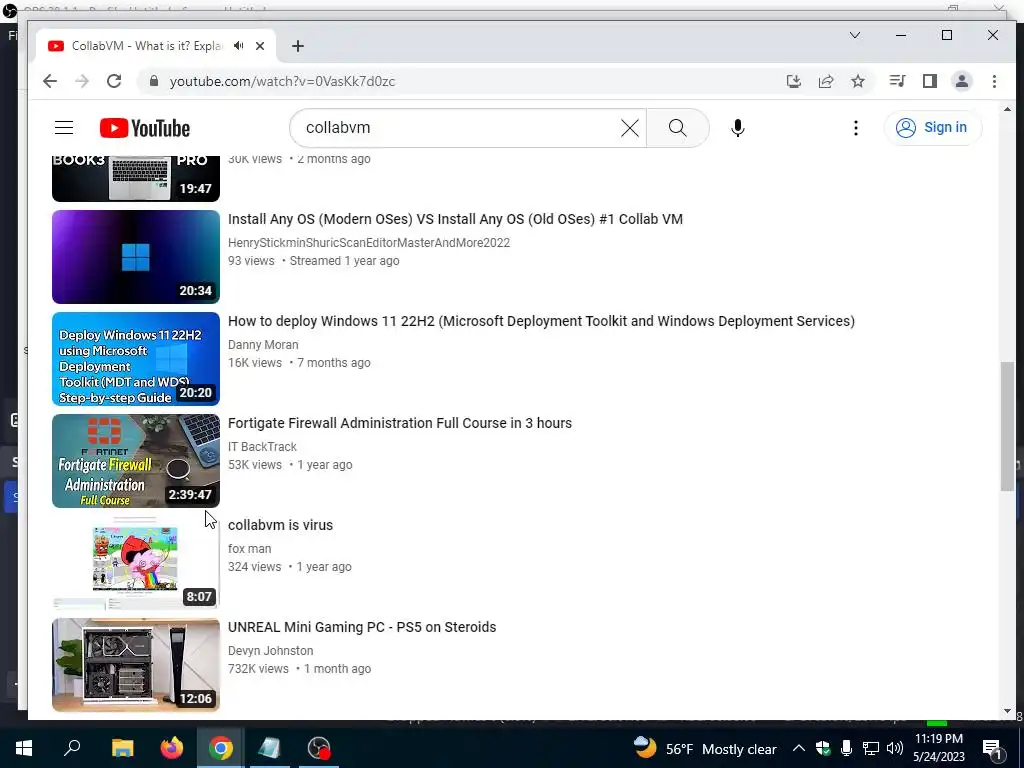This screenshot has width=1024, height=768.
Task: Click Mini Gaming PC thumbnail 12:06
Action: (x=136, y=664)
